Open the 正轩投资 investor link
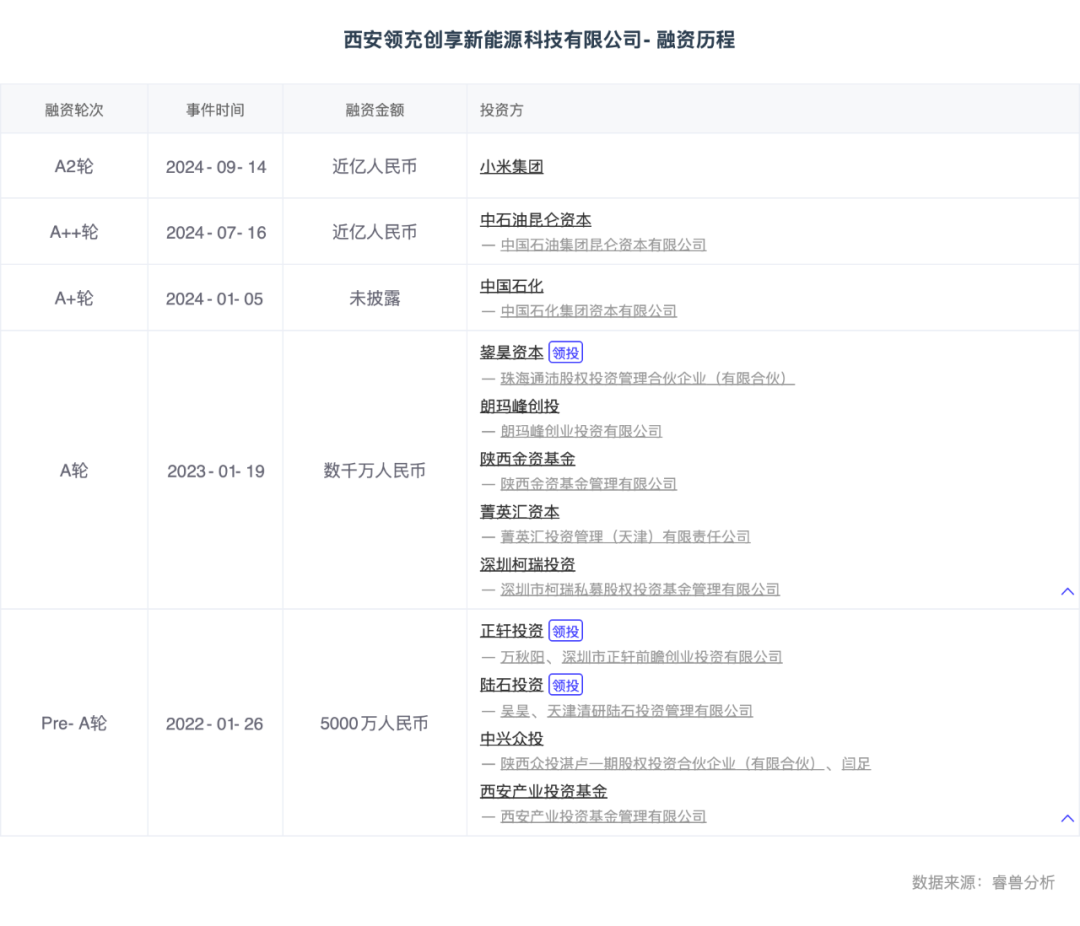The image size is (1080, 926). pyautogui.click(x=512, y=631)
